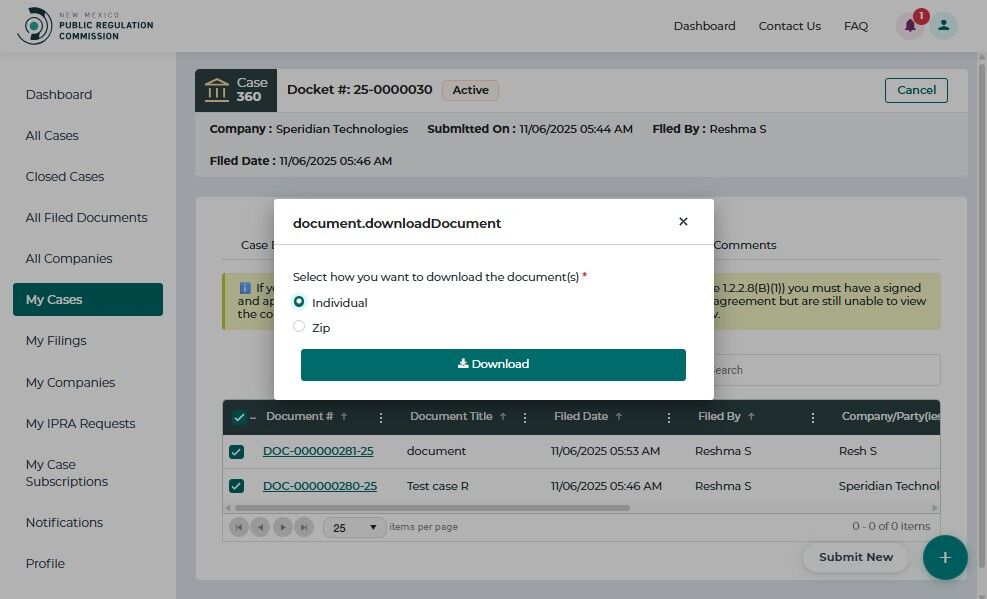Uncheck row DOC-000000280-25 checkbox
The width and height of the screenshot is (987, 599).
(x=237, y=486)
